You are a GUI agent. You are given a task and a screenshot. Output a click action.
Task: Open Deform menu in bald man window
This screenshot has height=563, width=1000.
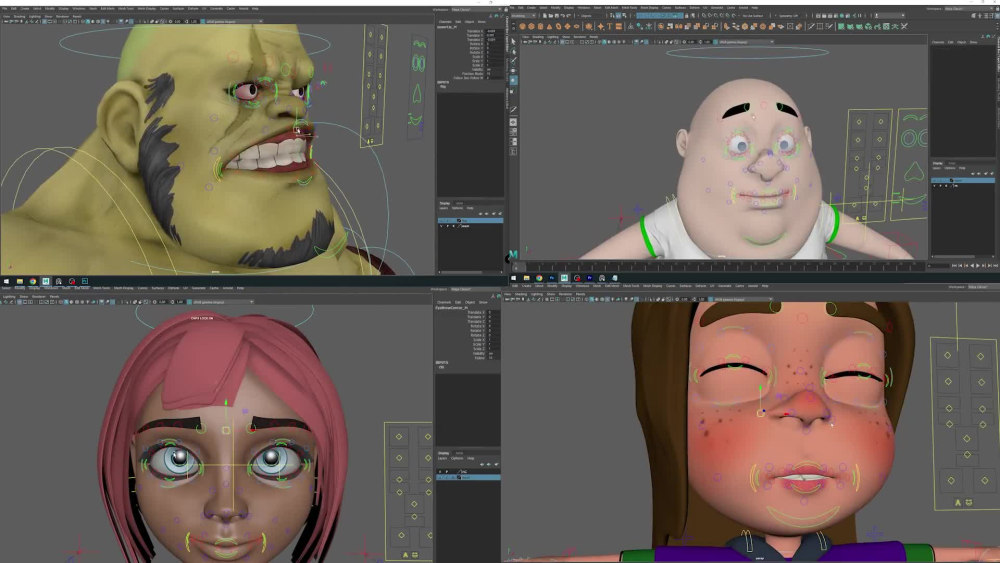click(x=693, y=8)
